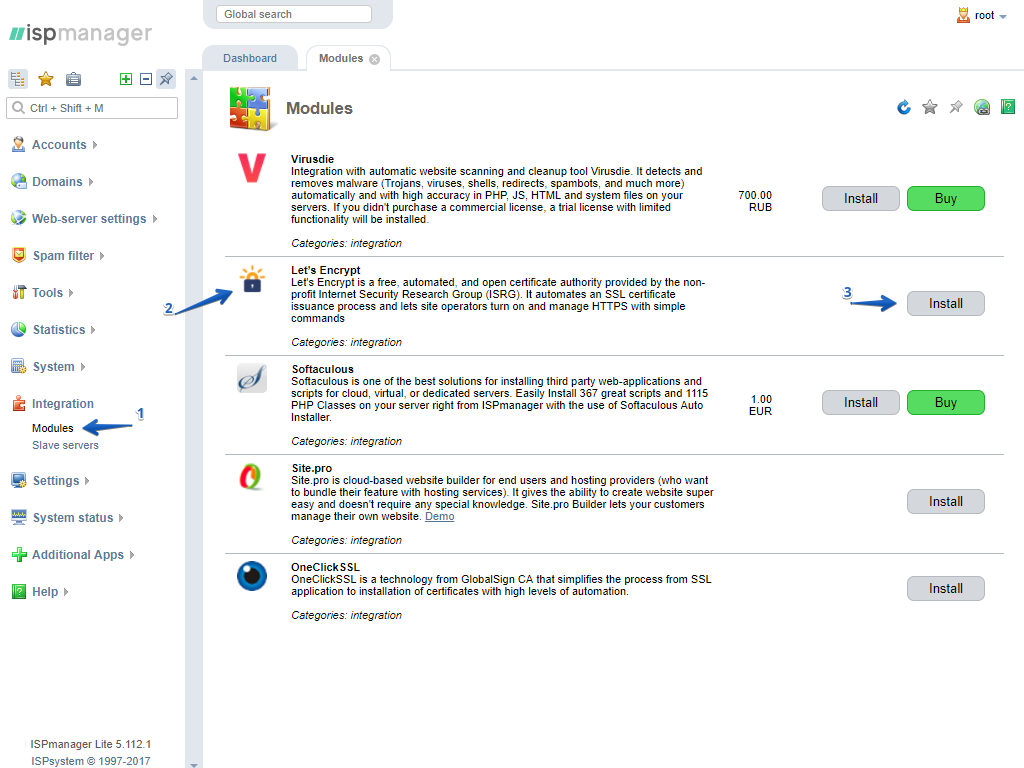The height and width of the screenshot is (768, 1024).
Task: Add Modules page to favorites star
Action: point(930,107)
